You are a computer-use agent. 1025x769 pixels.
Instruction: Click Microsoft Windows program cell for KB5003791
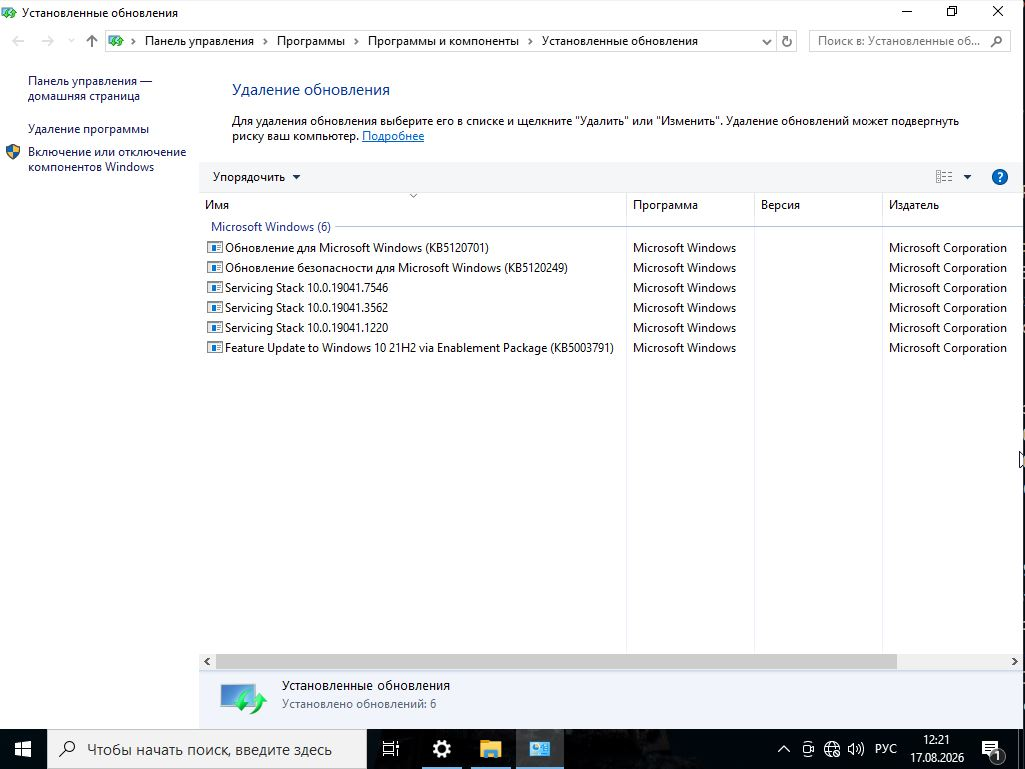point(684,348)
